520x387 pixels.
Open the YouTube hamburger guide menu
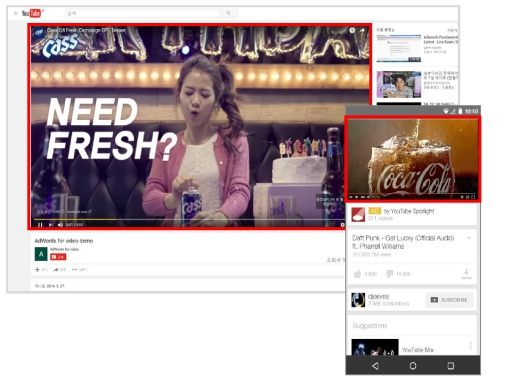click(x=15, y=13)
